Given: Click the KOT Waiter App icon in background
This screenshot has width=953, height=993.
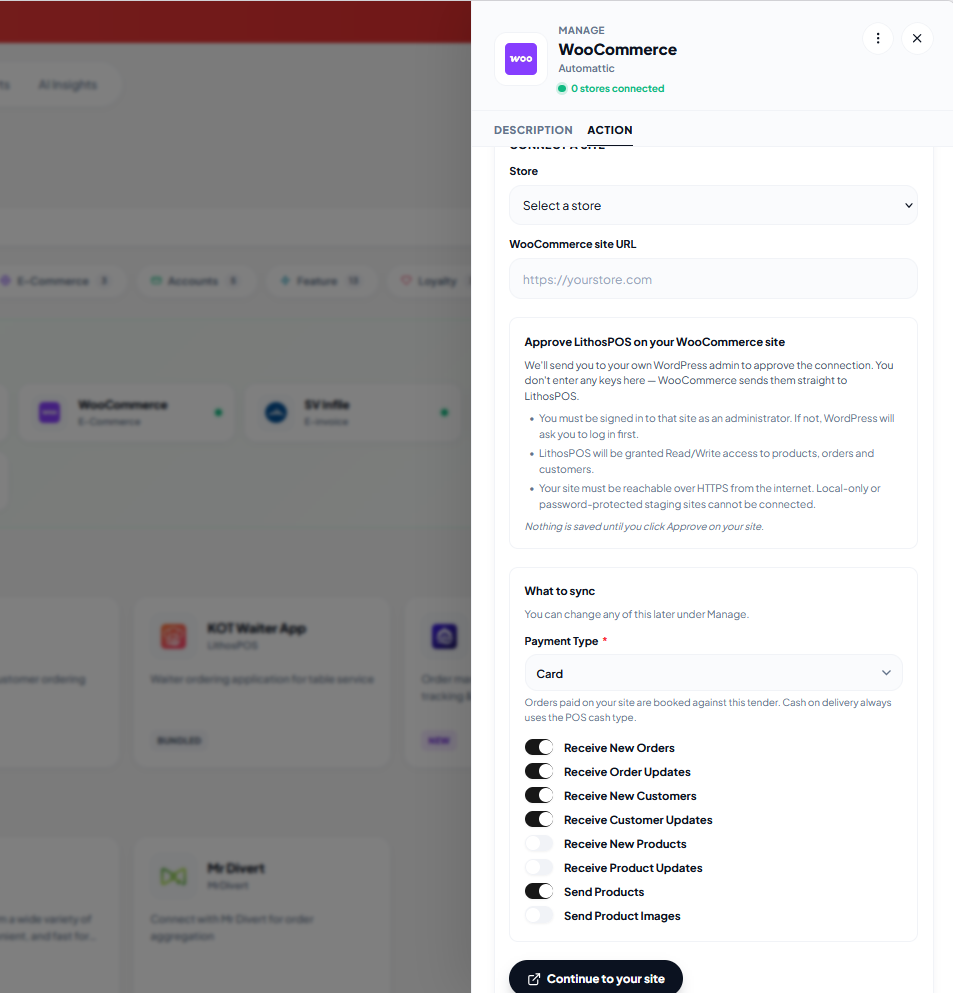Looking at the screenshot, I should point(174,636).
